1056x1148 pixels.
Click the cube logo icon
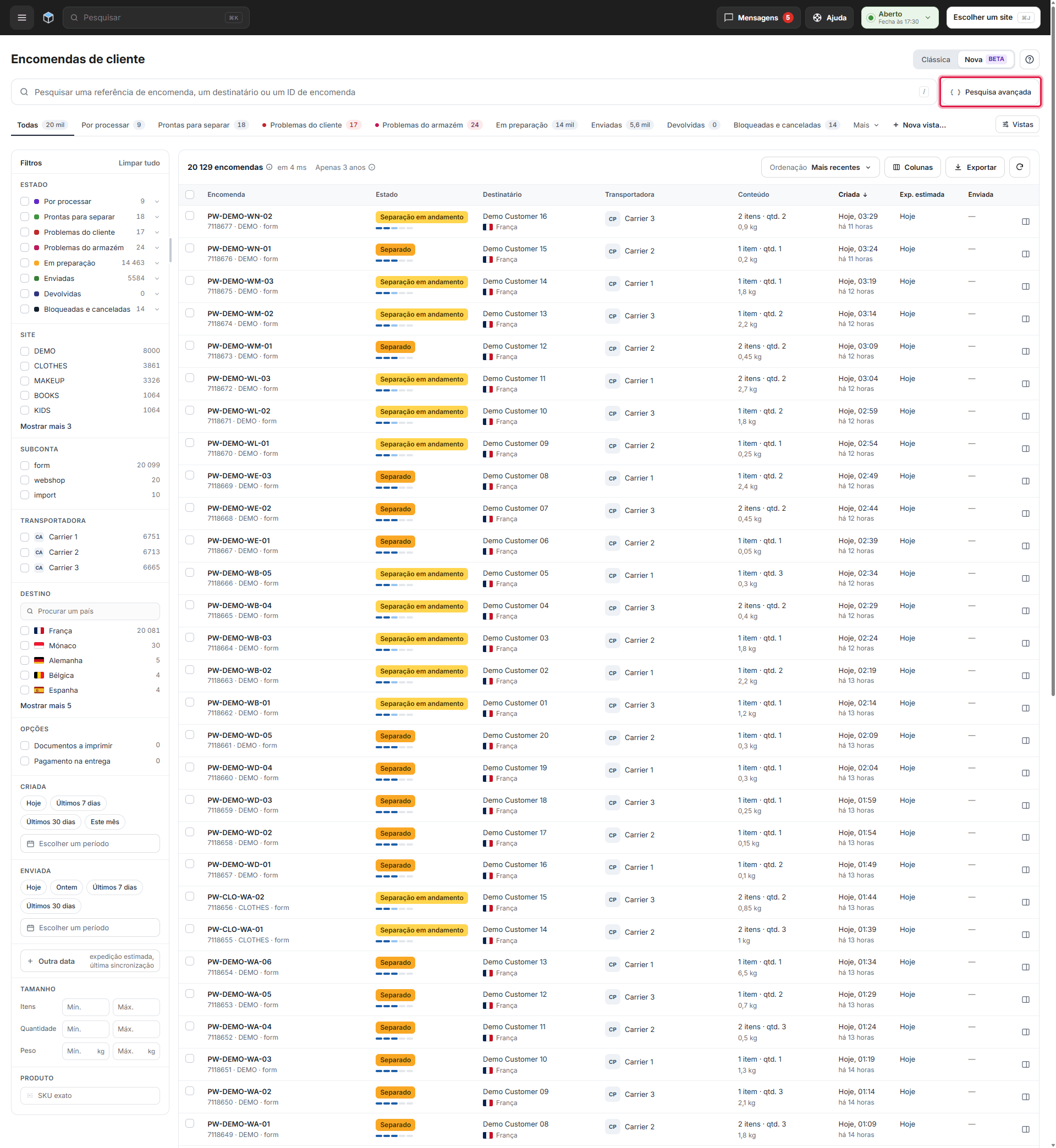48,18
